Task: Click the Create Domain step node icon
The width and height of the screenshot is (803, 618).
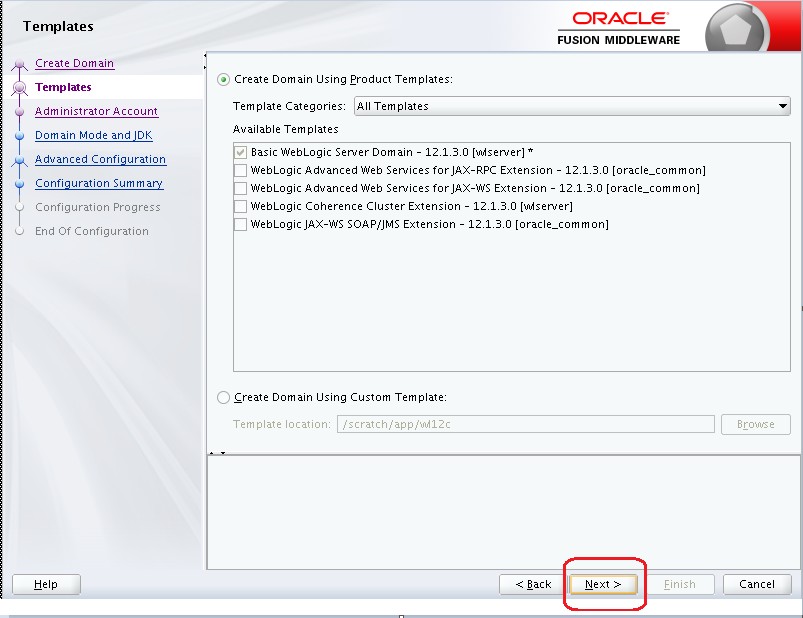Action: click(19, 64)
